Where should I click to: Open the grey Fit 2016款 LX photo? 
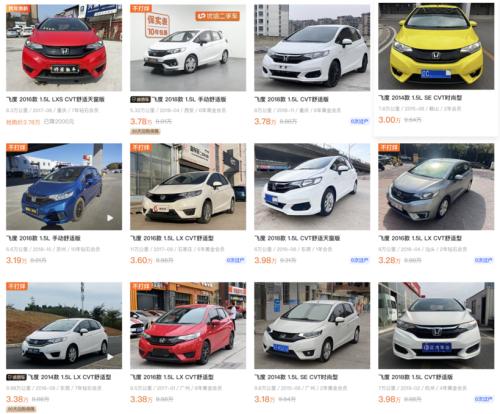pyautogui.click(x=436, y=187)
